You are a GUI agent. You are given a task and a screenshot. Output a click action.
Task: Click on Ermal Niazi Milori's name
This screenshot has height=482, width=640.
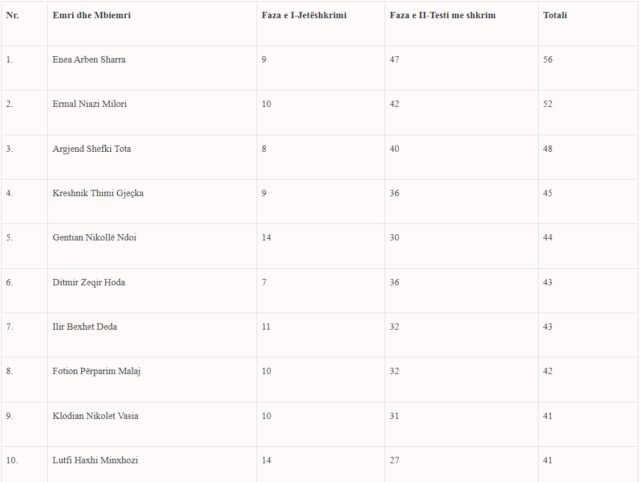coord(90,104)
